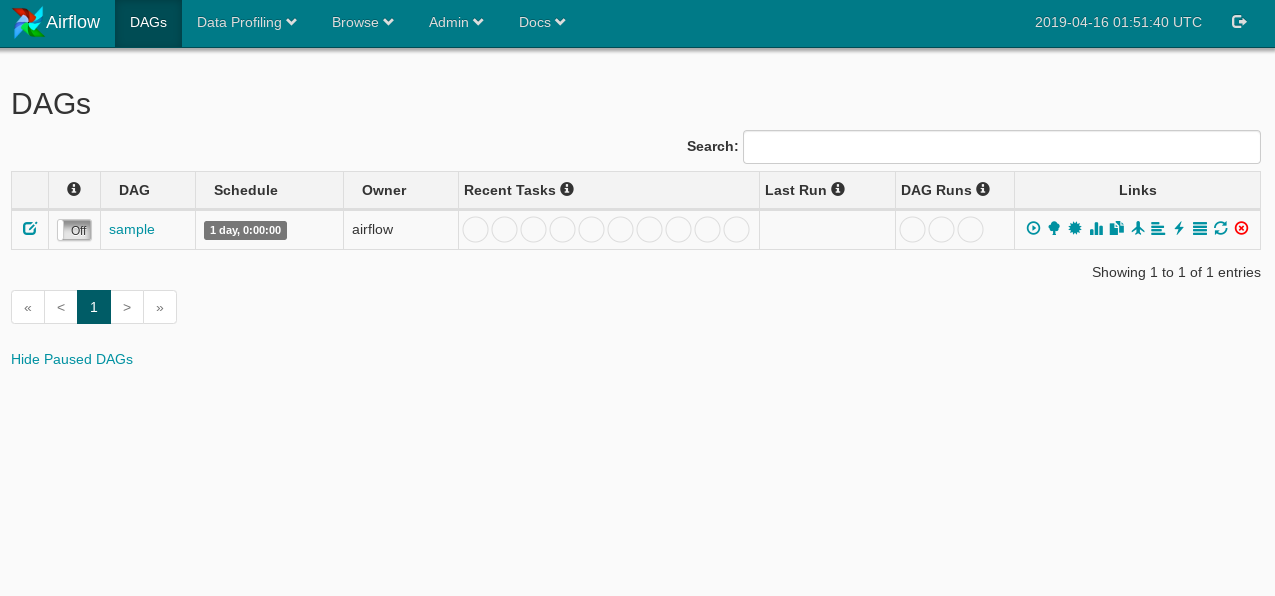Click the UTC timestamp in navbar

tap(1118, 22)
